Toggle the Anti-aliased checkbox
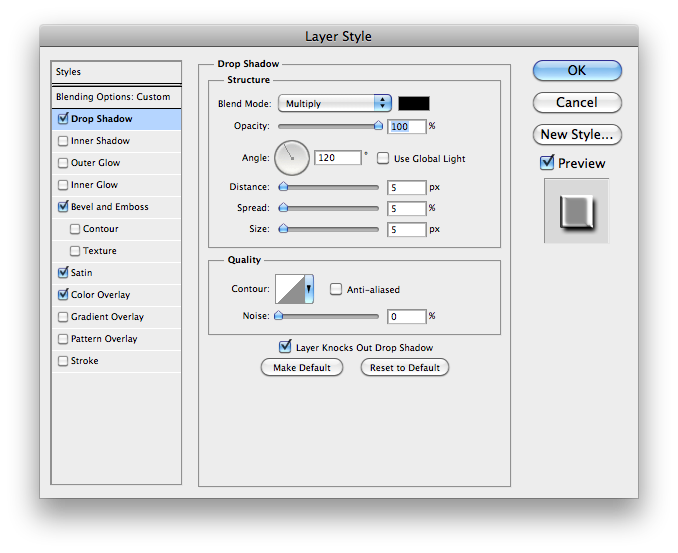The height and width of the screenshot is (553, 678). [336, 290]
